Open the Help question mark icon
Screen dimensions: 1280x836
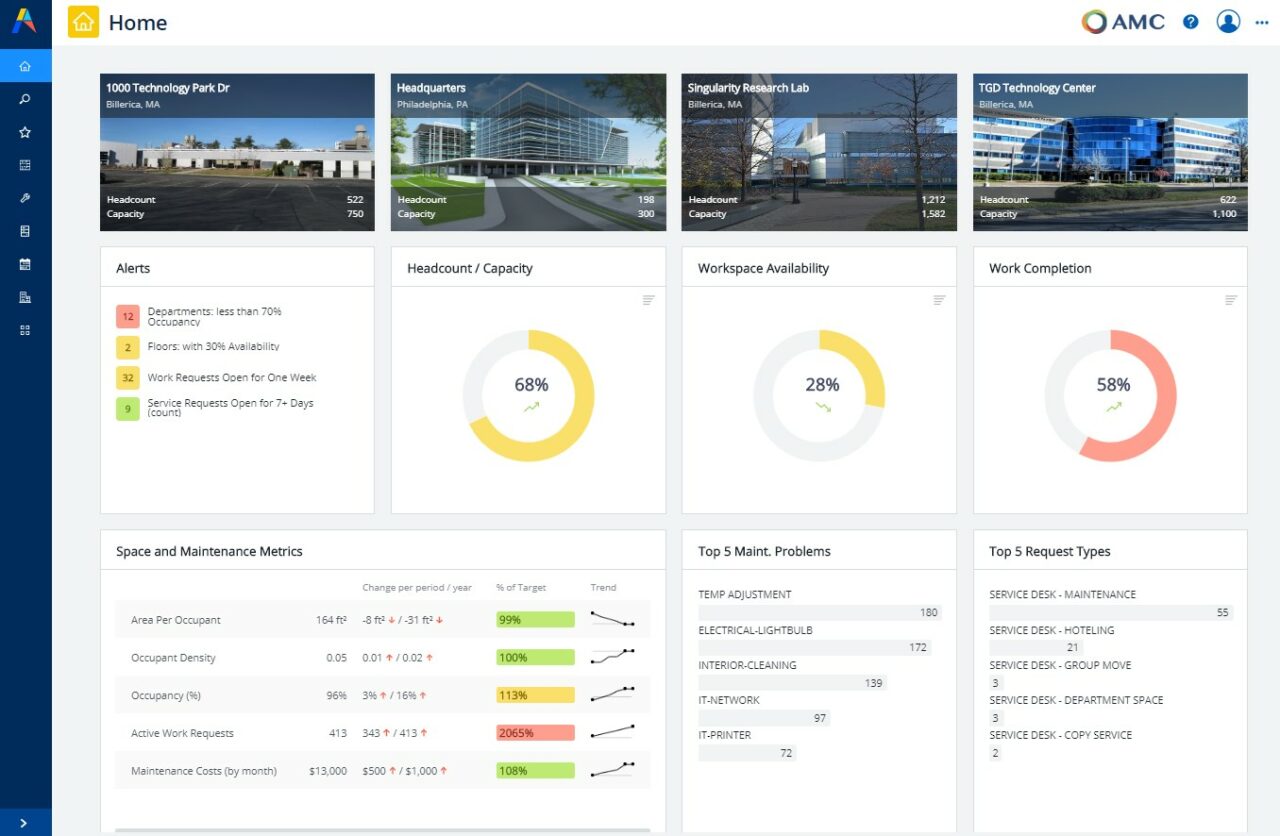coord(1190,21)
